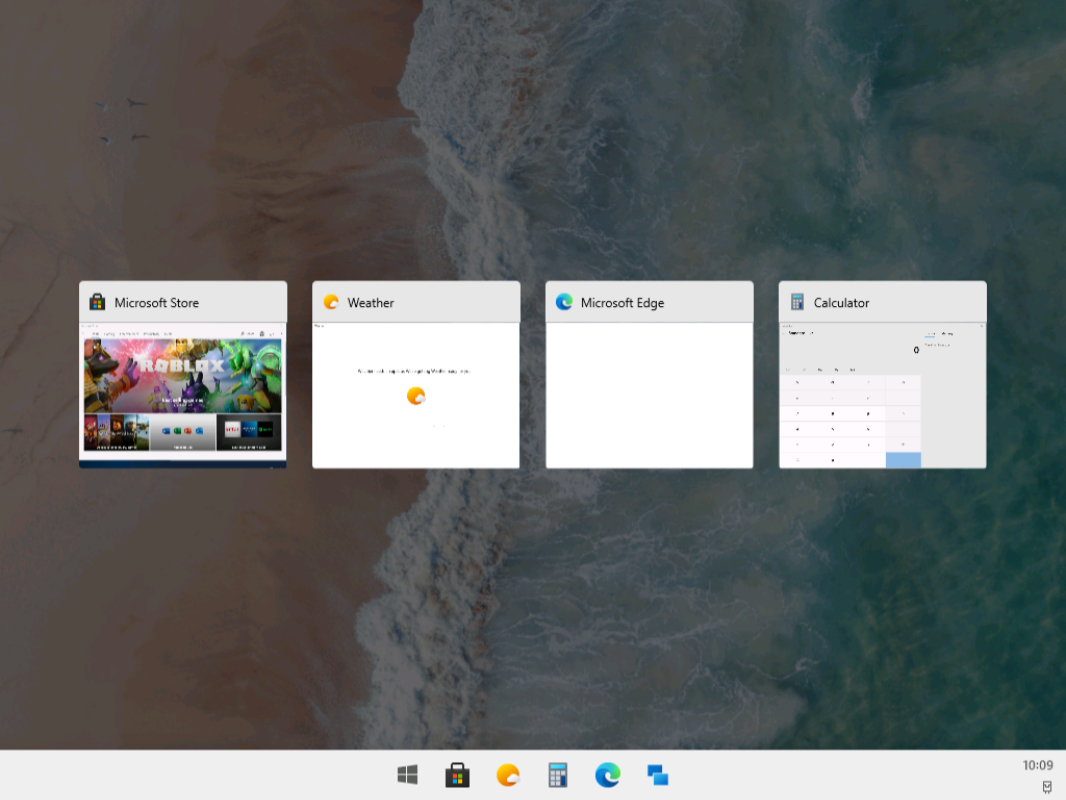Viewport: 1066px width, 800px height.
Task: Switch to the Weather window thumbnail
Action: point(416,396)
